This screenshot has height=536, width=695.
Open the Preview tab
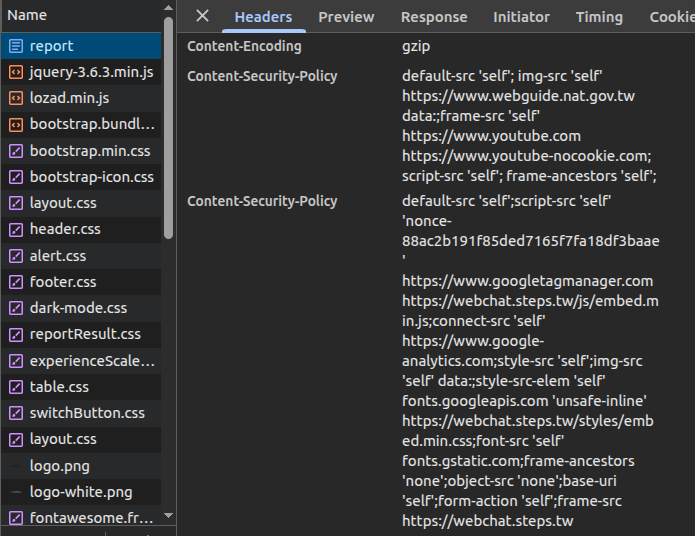click(346, 17)
